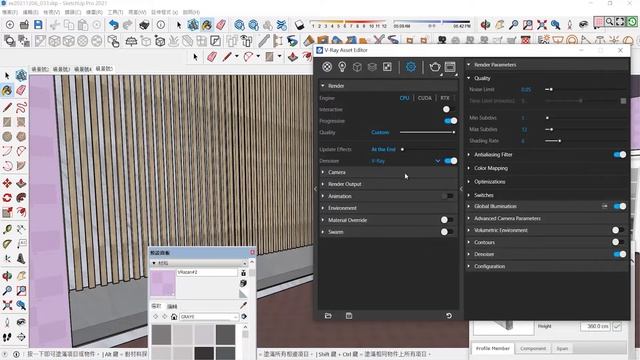The height and width of the screenshot is (360, 640).
Task: Select the Paint Bucket tool in left toolbar
Action: pos(7,90)
